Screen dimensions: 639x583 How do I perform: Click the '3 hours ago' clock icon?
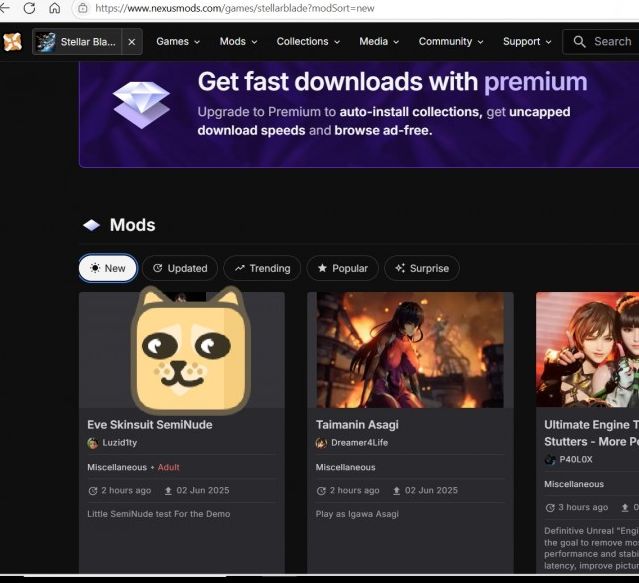click(x=550, y=508)
